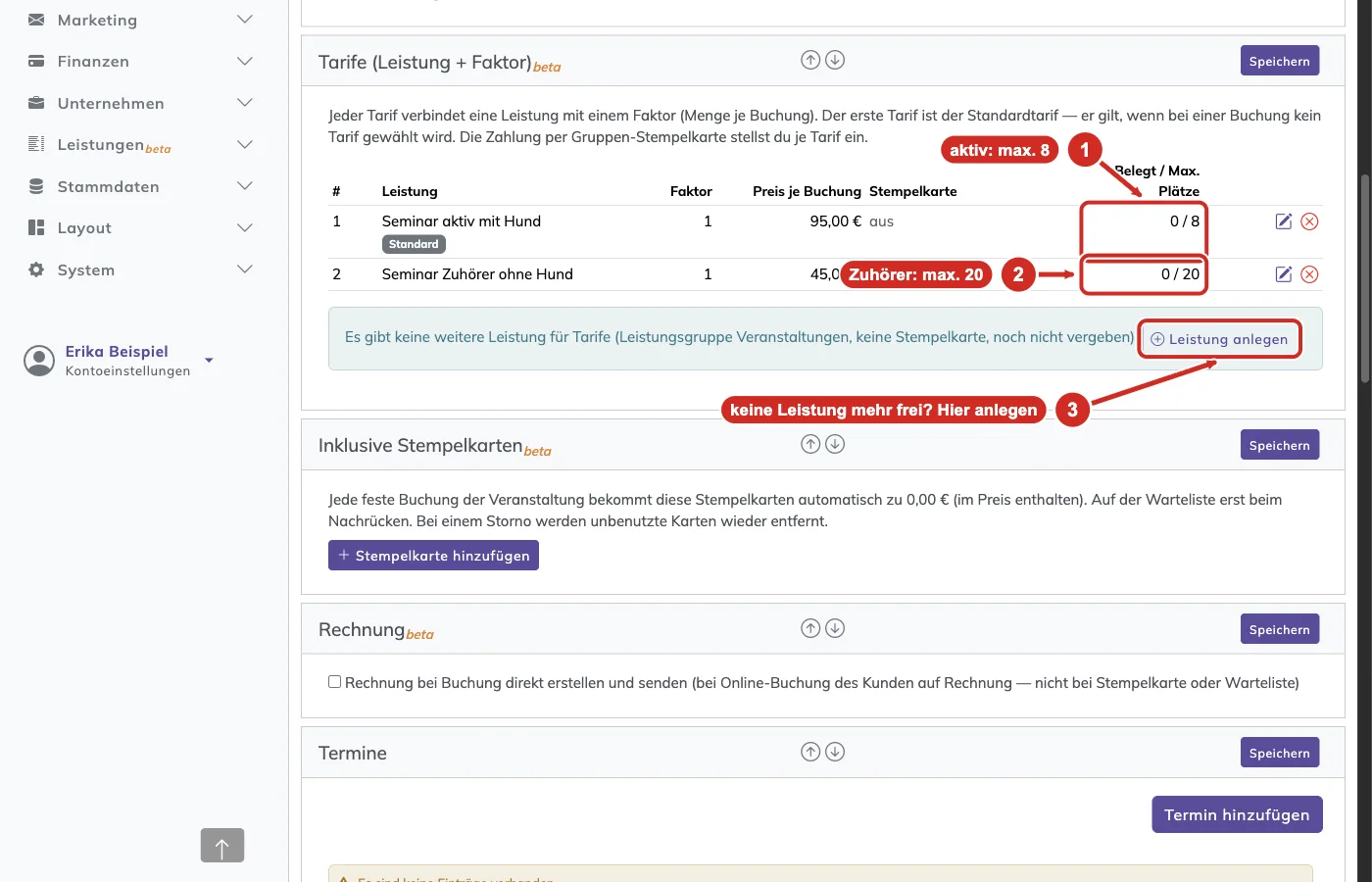Click the page vertical scrollbar
The width and height of the screenshot is (1372, 882).
(x=1365, y=279)
